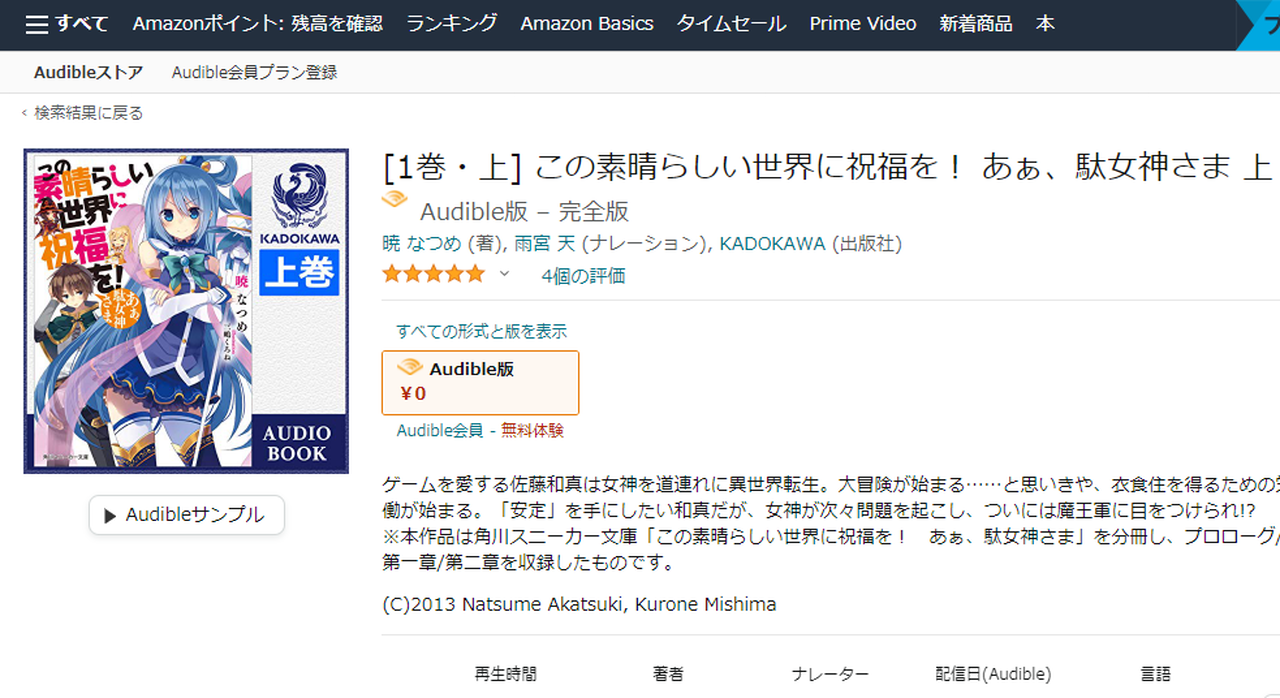The width and height of the screenshot is (1280, 698).
Task: Click the Audible logo beside Audible版 – 完全版
Action: click(x=396, y=201)
